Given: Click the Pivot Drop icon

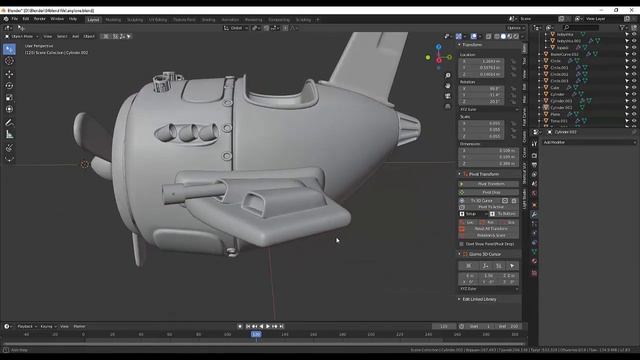Looking at the screenshot, I should click(x=462, y=192).
